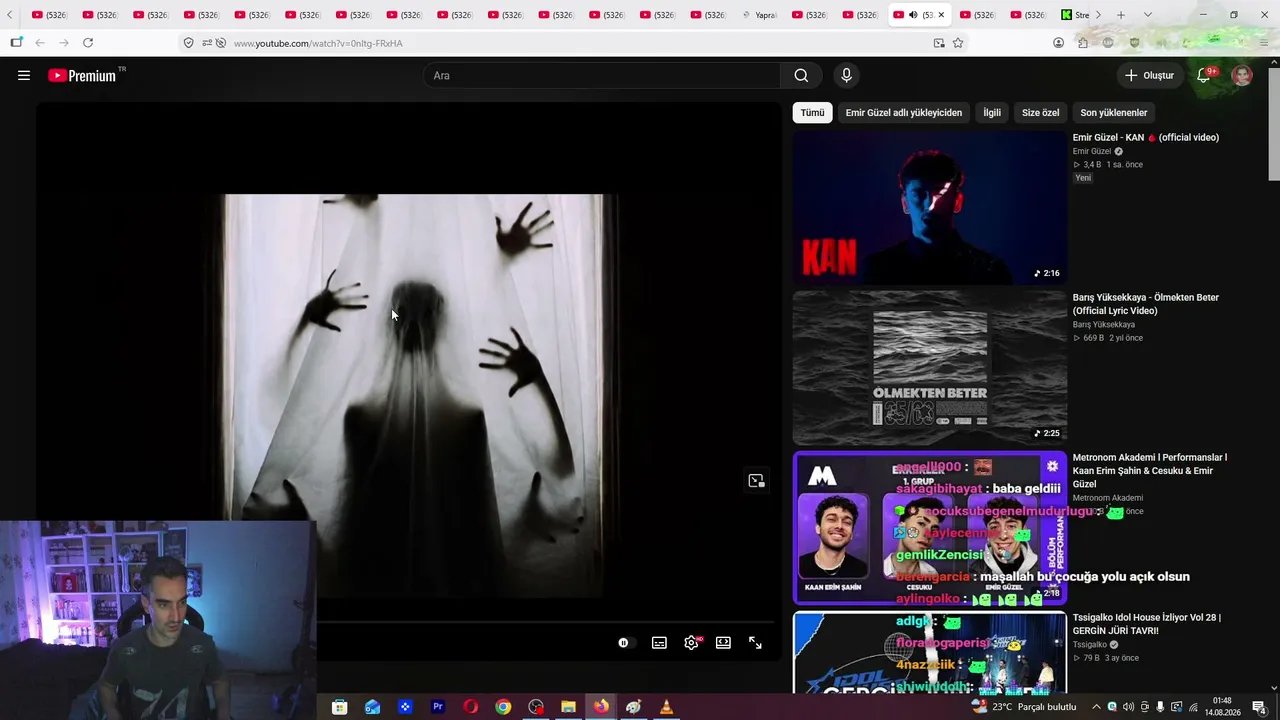Open Opera browser from the taskbar
This screenshot has width=1280, height=720.
pos(470,707)
